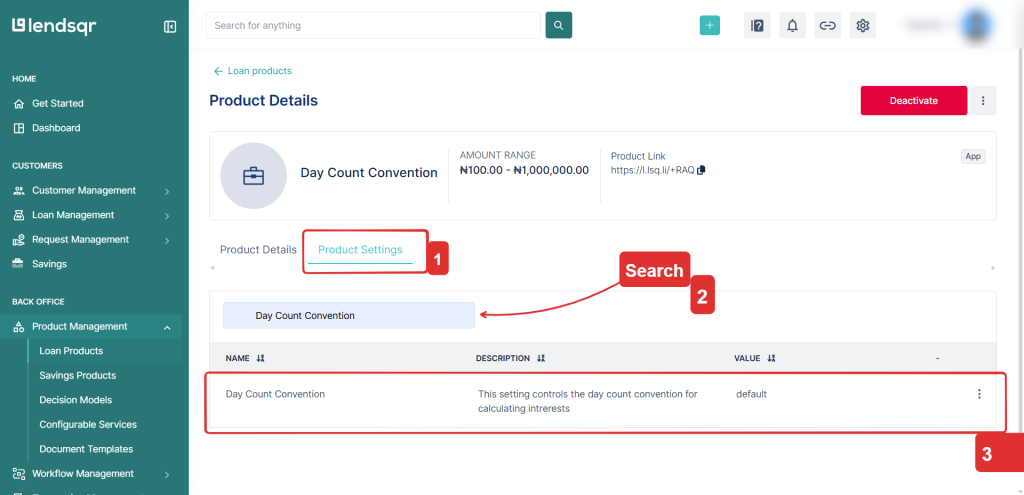1024x495 pixels.
Task: Go back to Loan products link
Action: [x=260, y=71]
